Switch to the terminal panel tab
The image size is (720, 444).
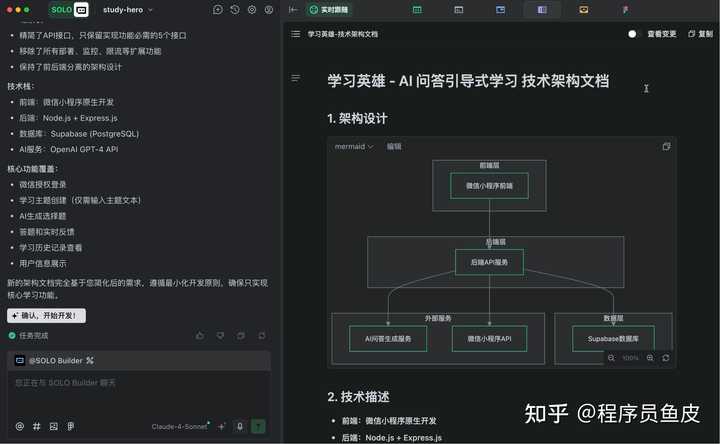458,10
